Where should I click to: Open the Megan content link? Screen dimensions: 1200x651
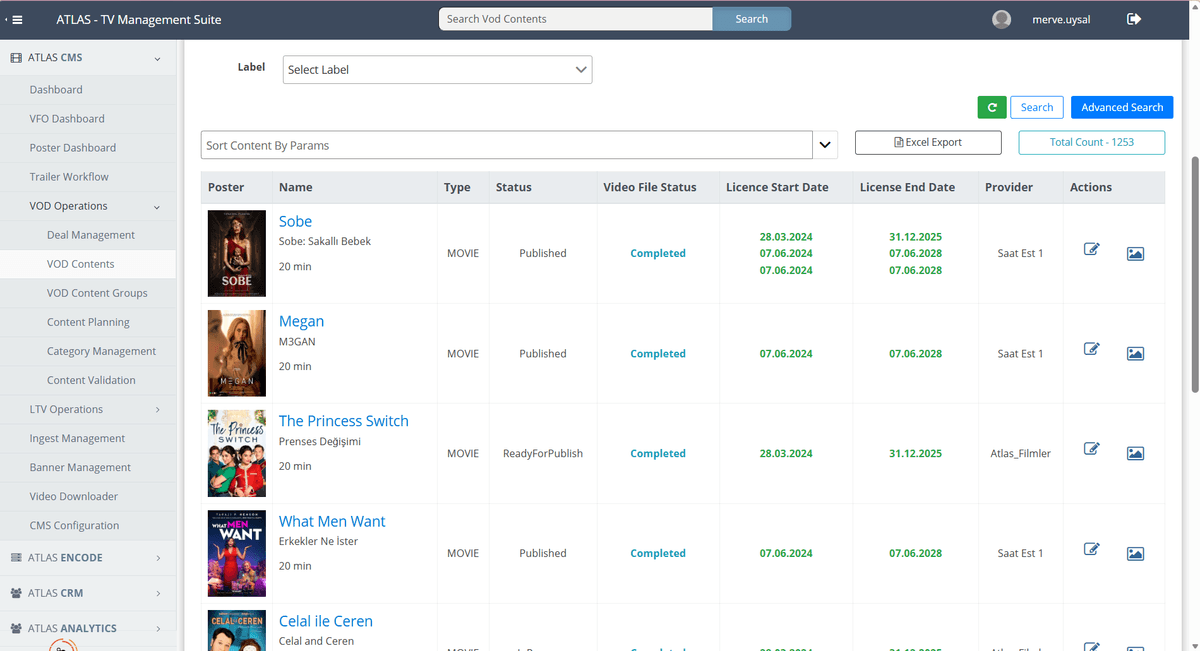pyautogui.click(x=301, y=321)
